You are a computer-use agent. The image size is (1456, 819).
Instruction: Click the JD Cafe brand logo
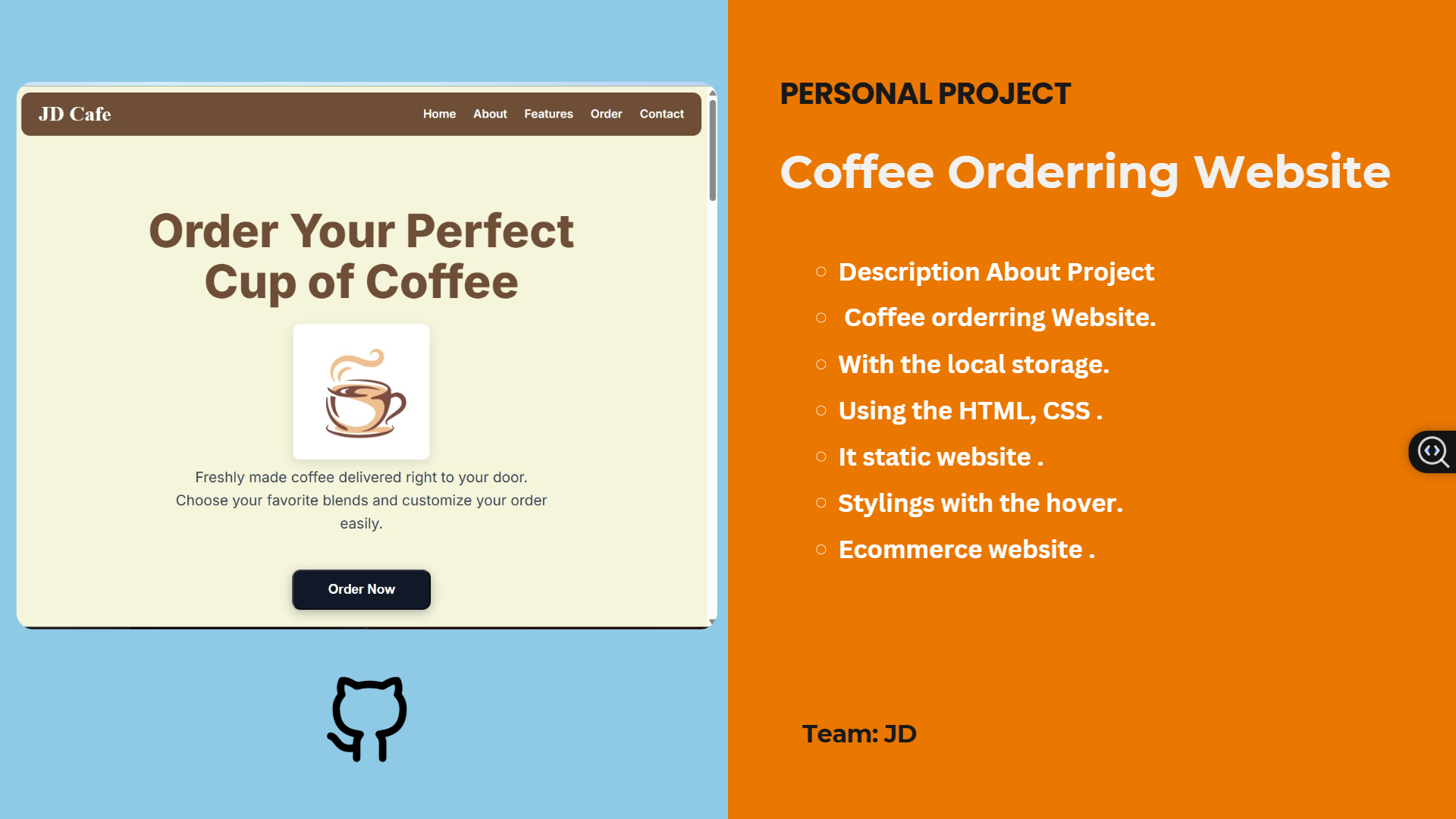point(75,114)
